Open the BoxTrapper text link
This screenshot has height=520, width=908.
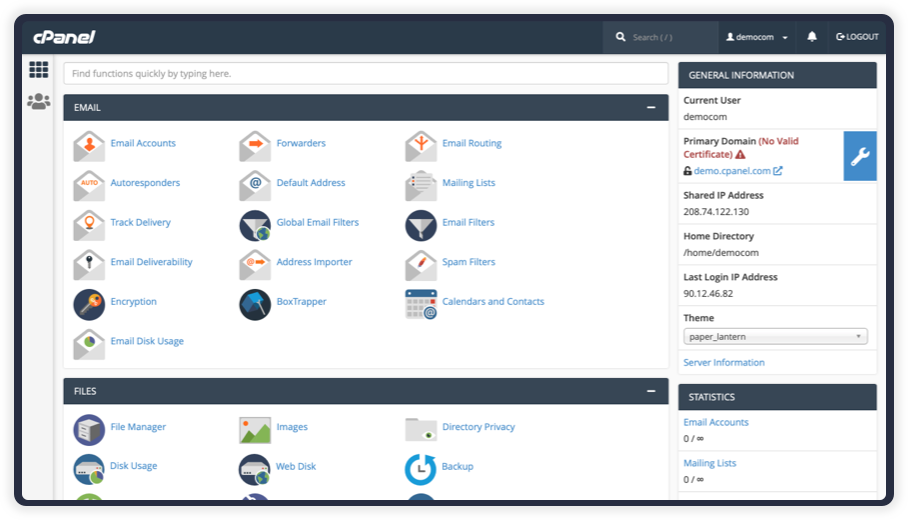[x=302, y=302]
